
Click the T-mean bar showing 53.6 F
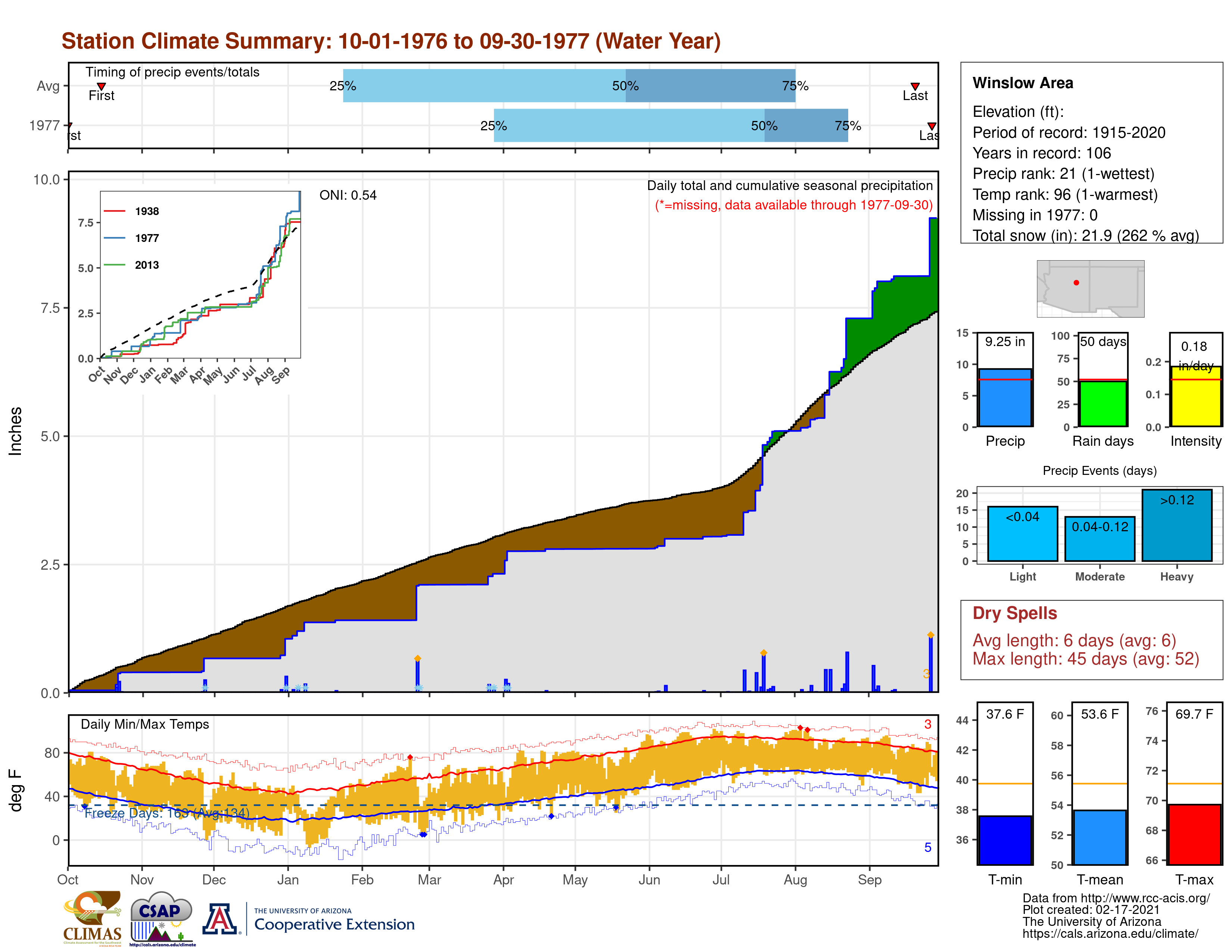[x=1100, y=837]
